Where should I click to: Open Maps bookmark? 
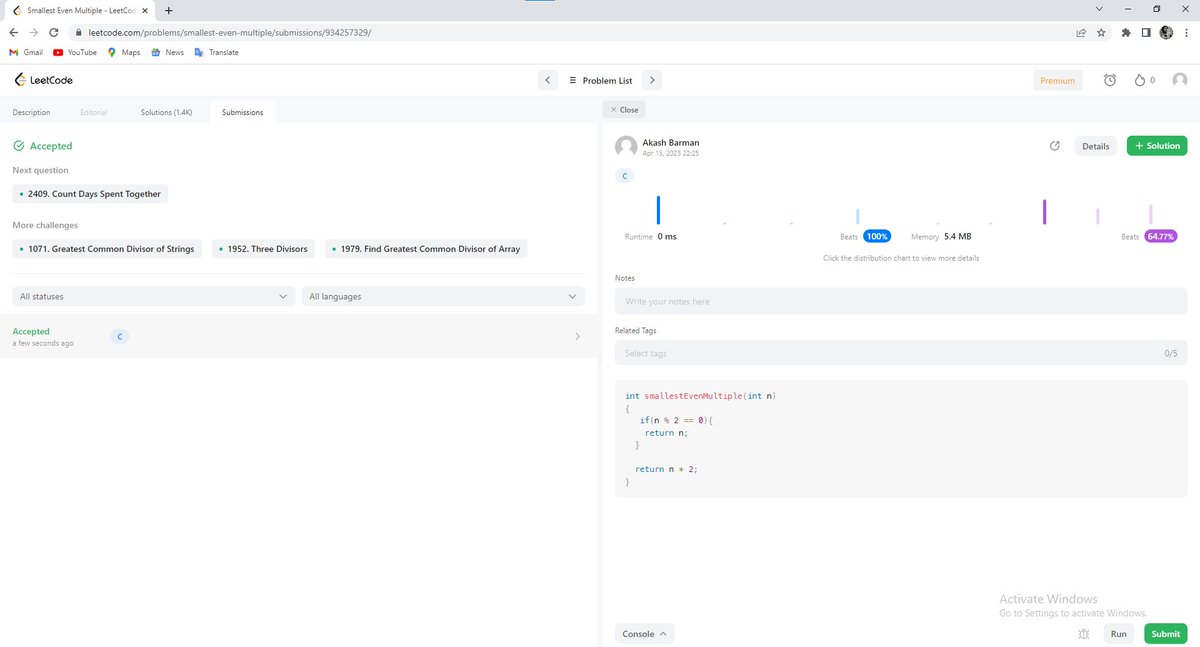click(x=124, y=52)
